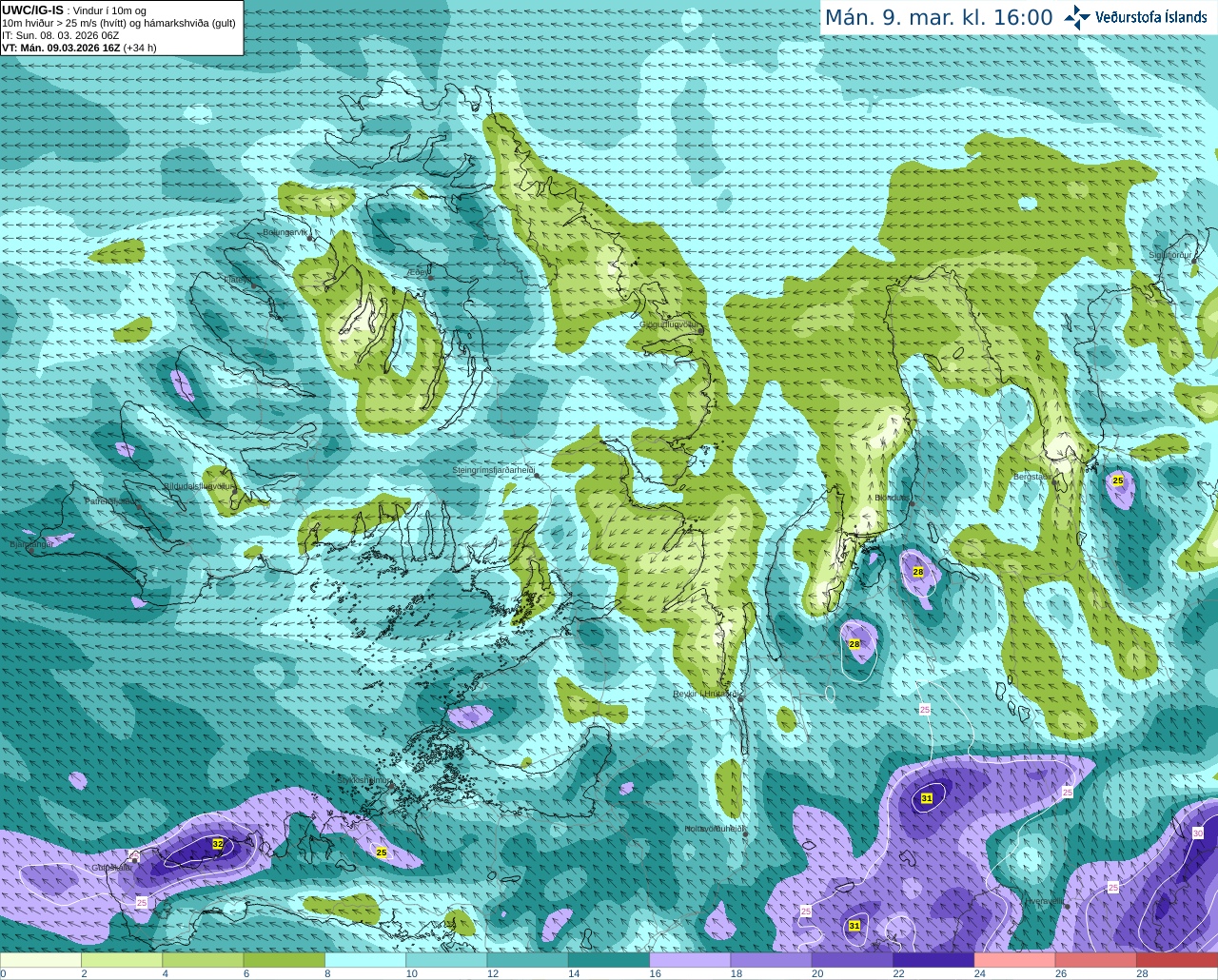Click the Steingrímsfjarðarheiði station label

point(493,470)
